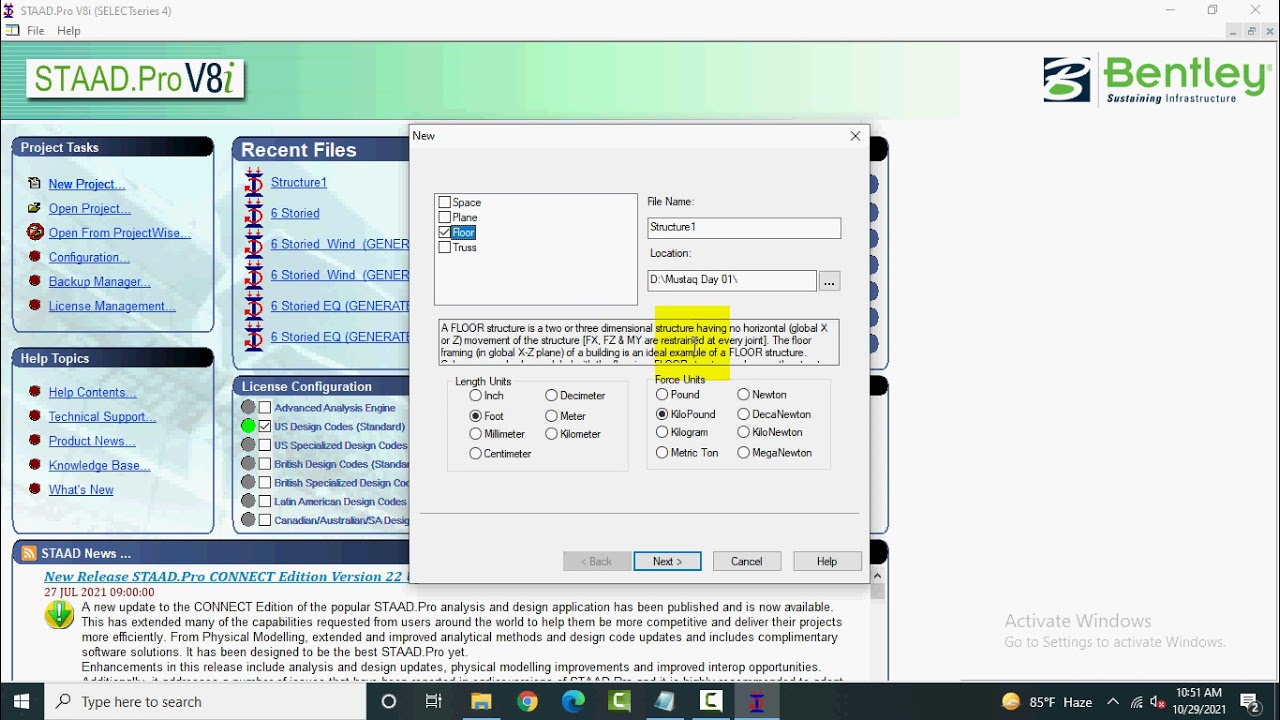Image resolution: width=1280 pixels, height=720 pixels.
Task: Toggle US Design Codes (Standard) checkbox
Action: point(265,426)
